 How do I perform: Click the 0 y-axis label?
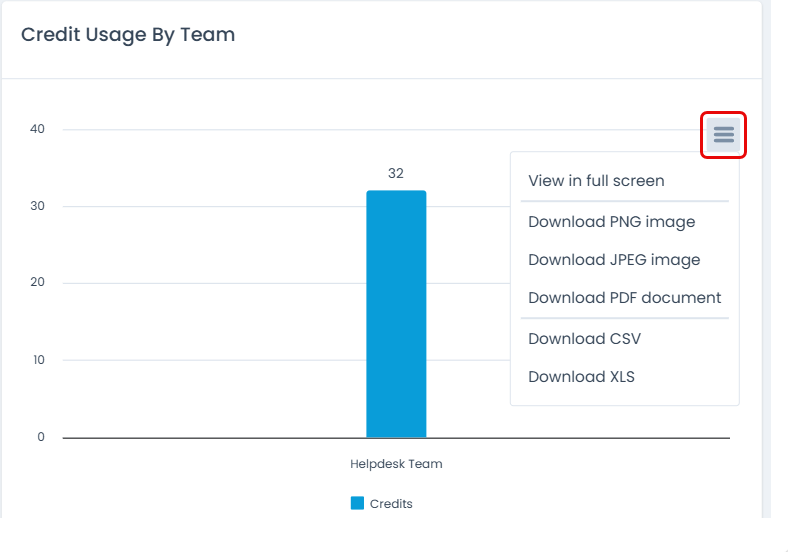tap(41, 437)
